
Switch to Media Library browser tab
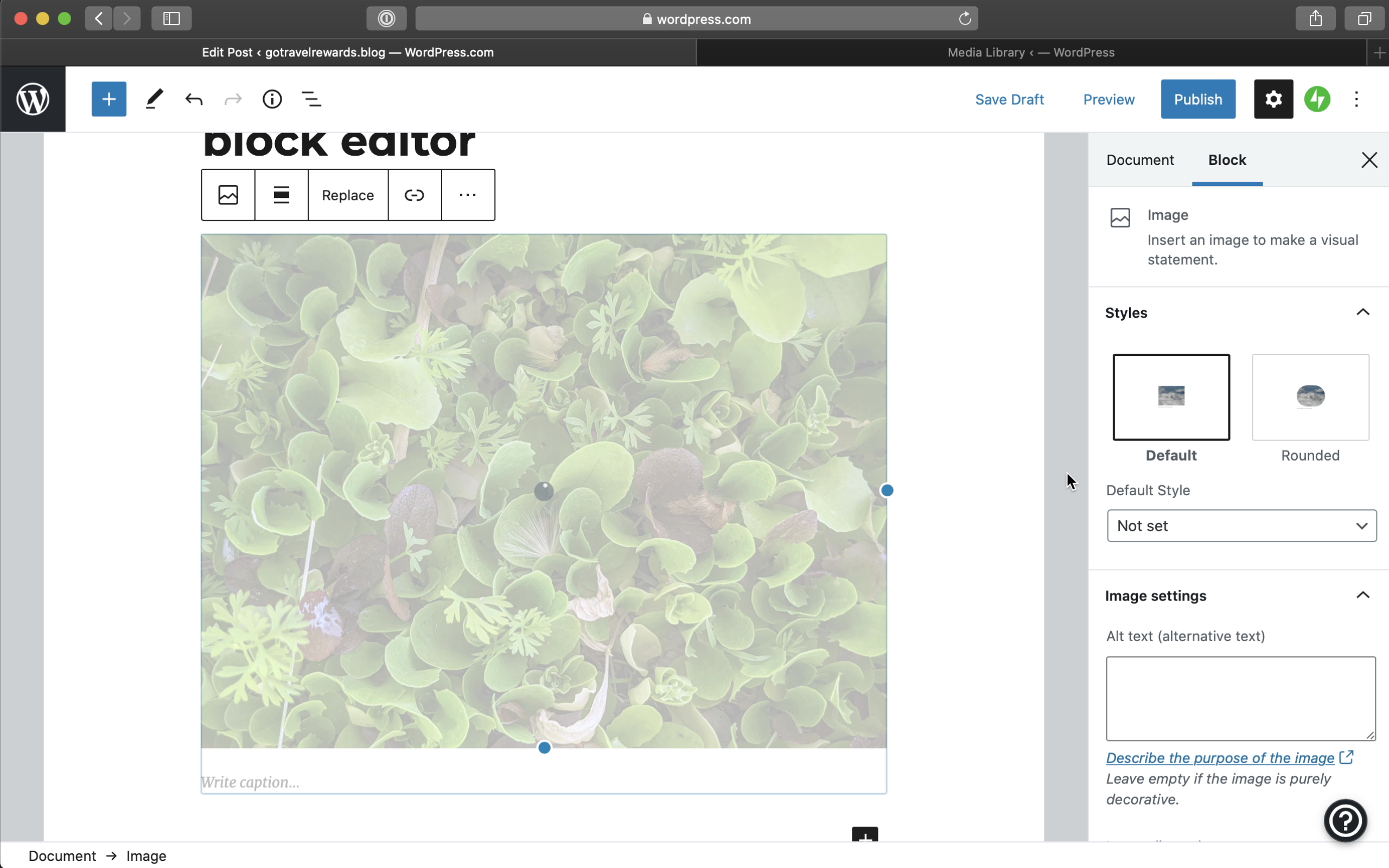point(1031,52)
